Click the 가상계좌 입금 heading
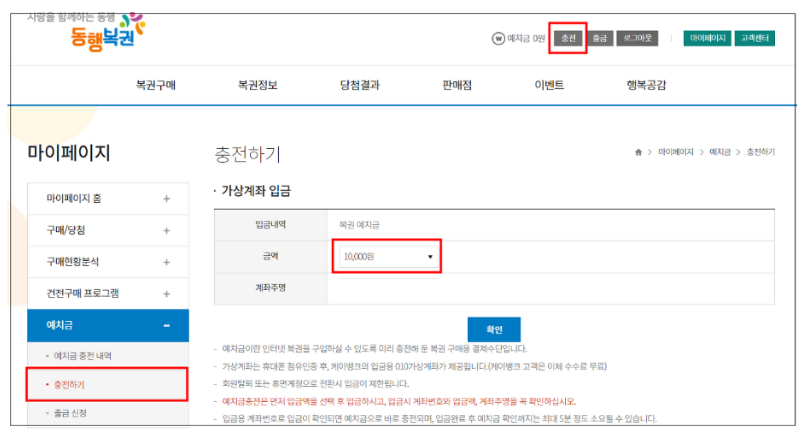 pyautogui.click(x=256, y=191)
